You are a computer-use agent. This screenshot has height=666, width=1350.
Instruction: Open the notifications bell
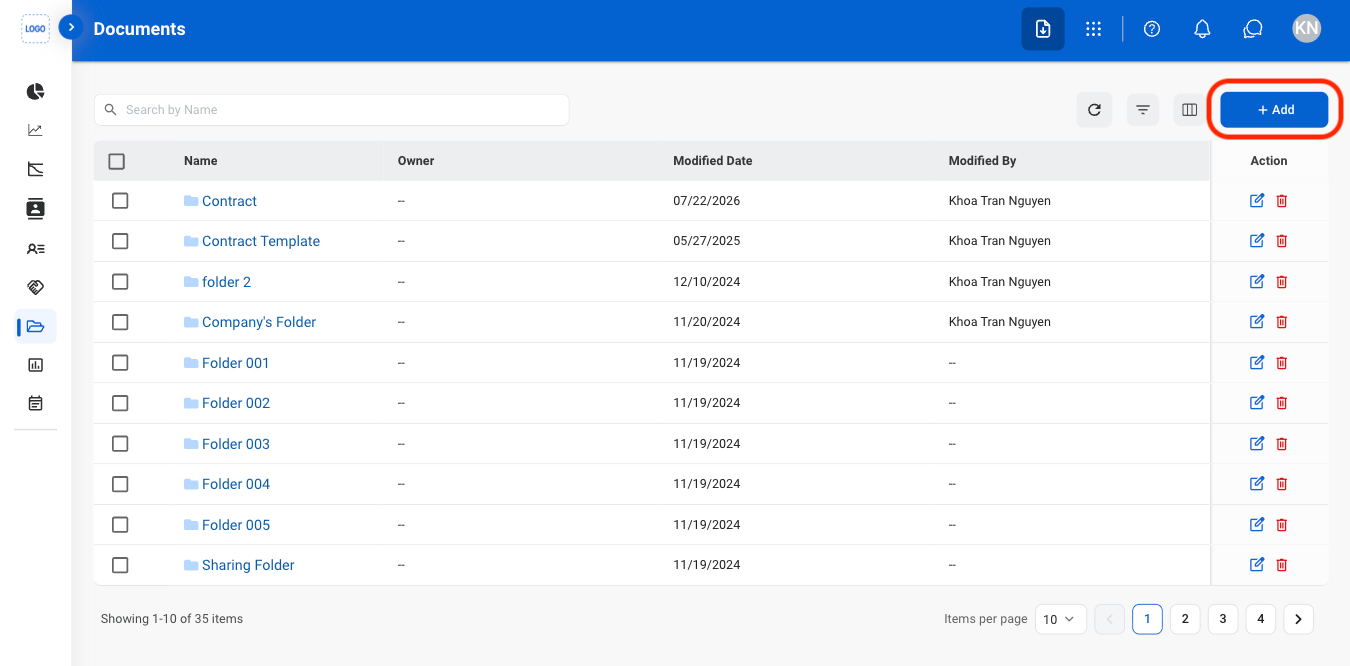(x=1203, y=29)
